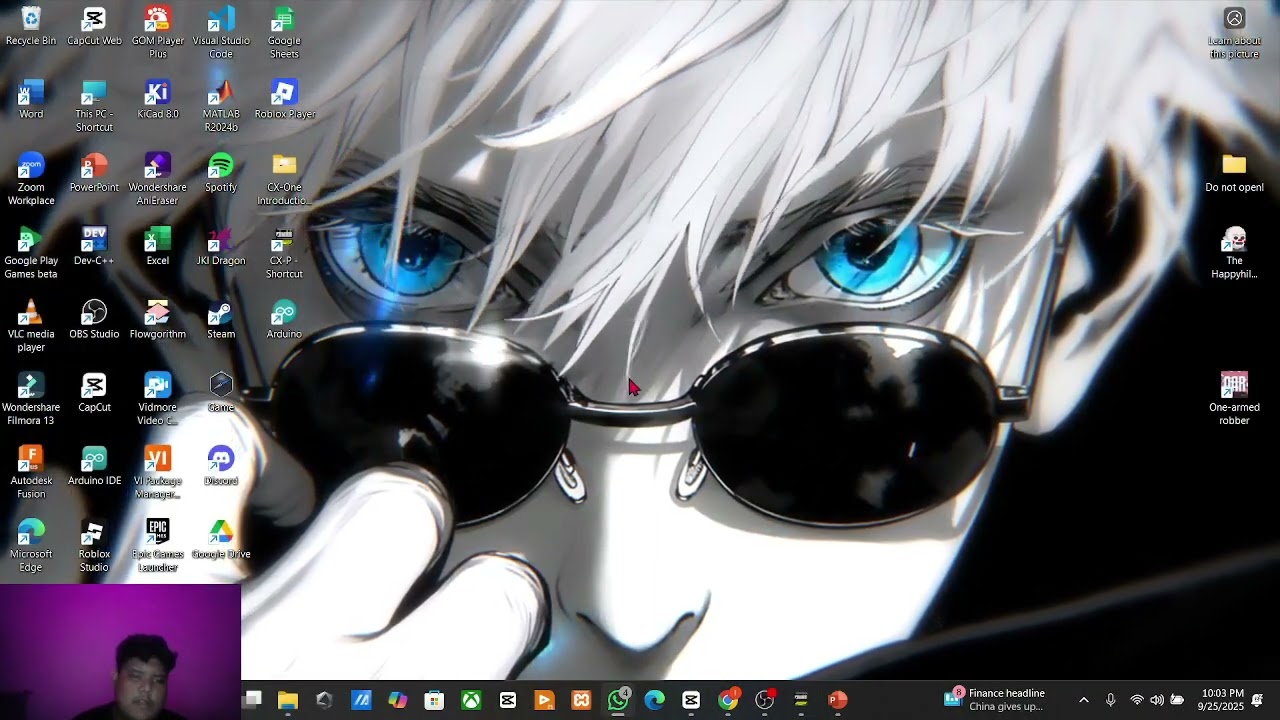Select the JKI Dragon desktop icon
The image size is (1280, 720).
click(x=221, y=246)
